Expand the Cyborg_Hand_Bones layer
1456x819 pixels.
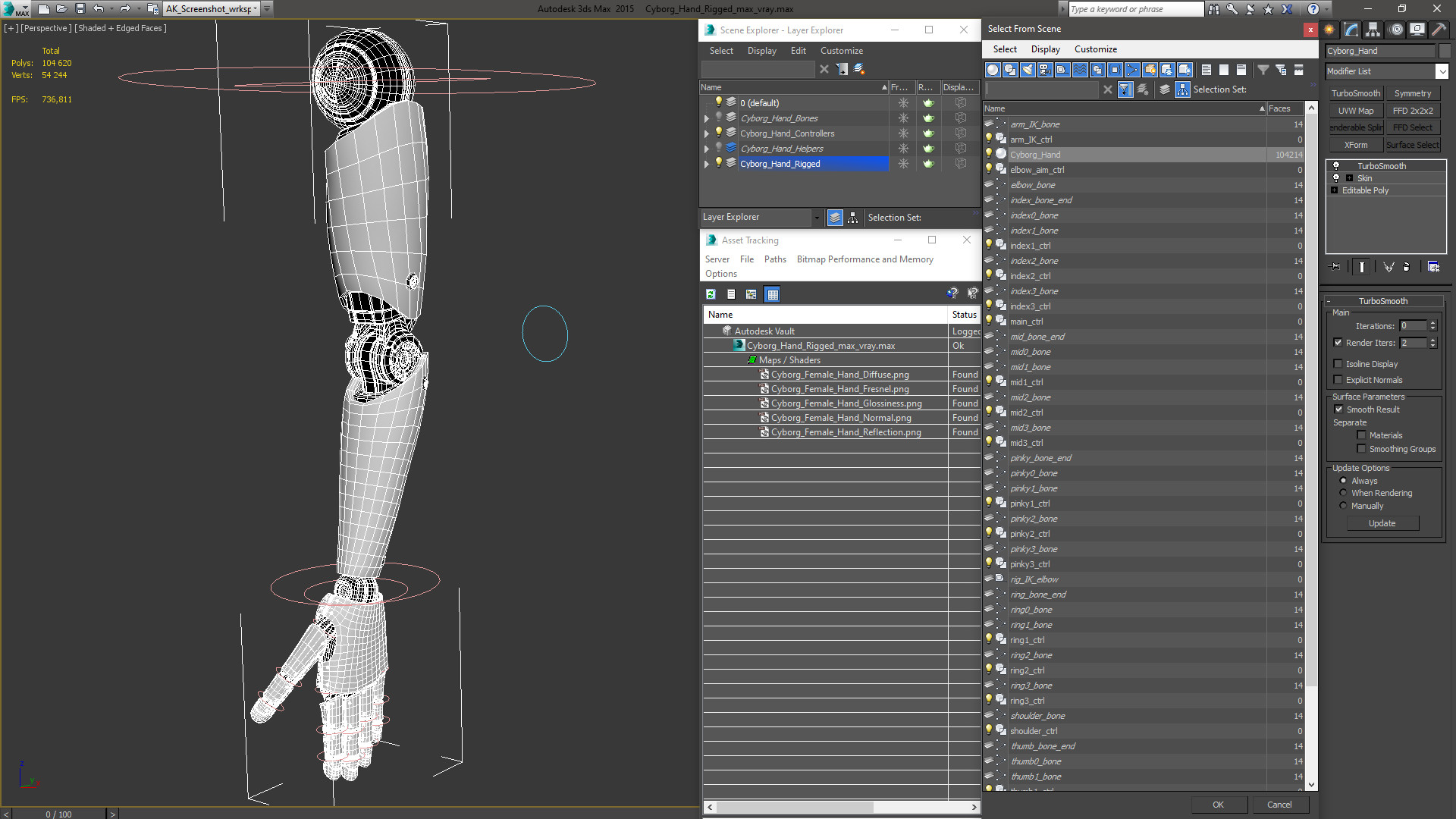(707, 118)
